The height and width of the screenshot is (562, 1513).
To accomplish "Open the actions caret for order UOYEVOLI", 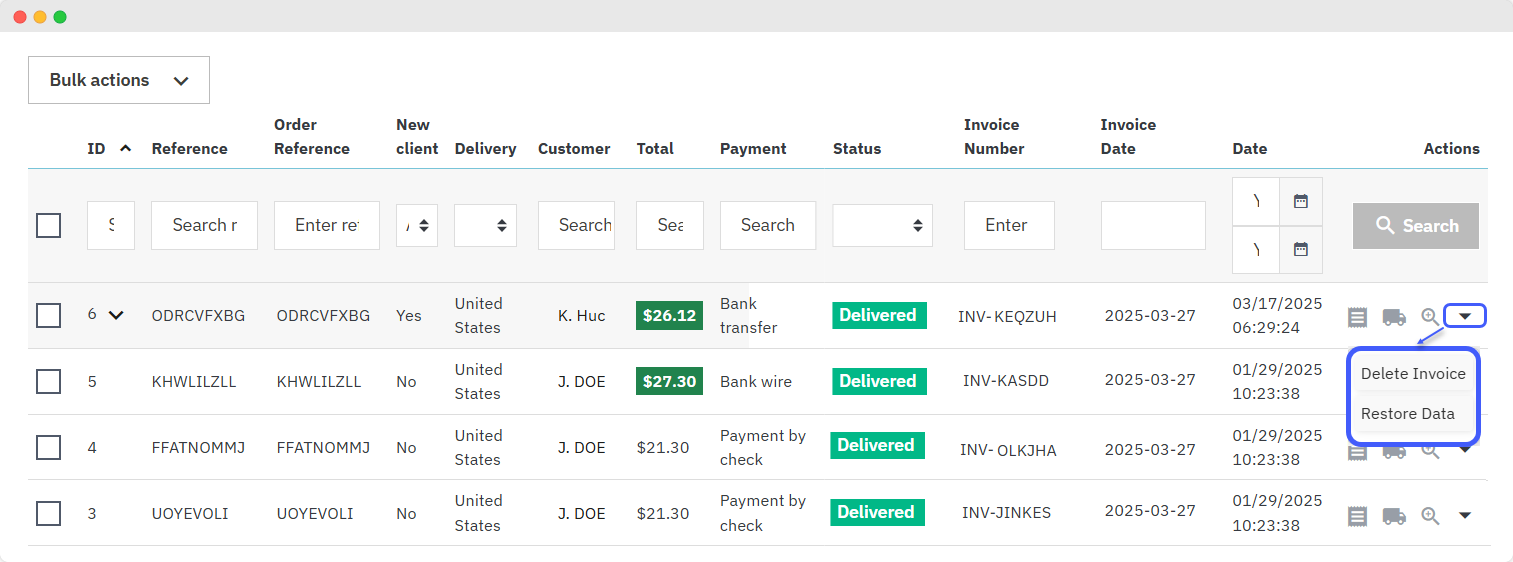I will pos(1465,516).
